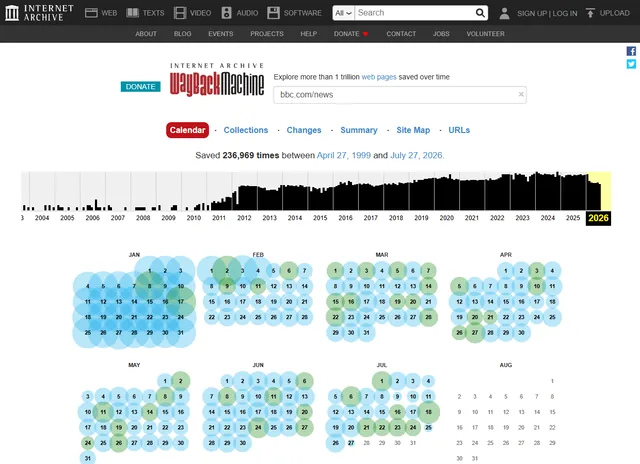Viewport: 640px width, 464px height.
Task: Open the April 27, 1999 capture link
Action: point(344,155)
